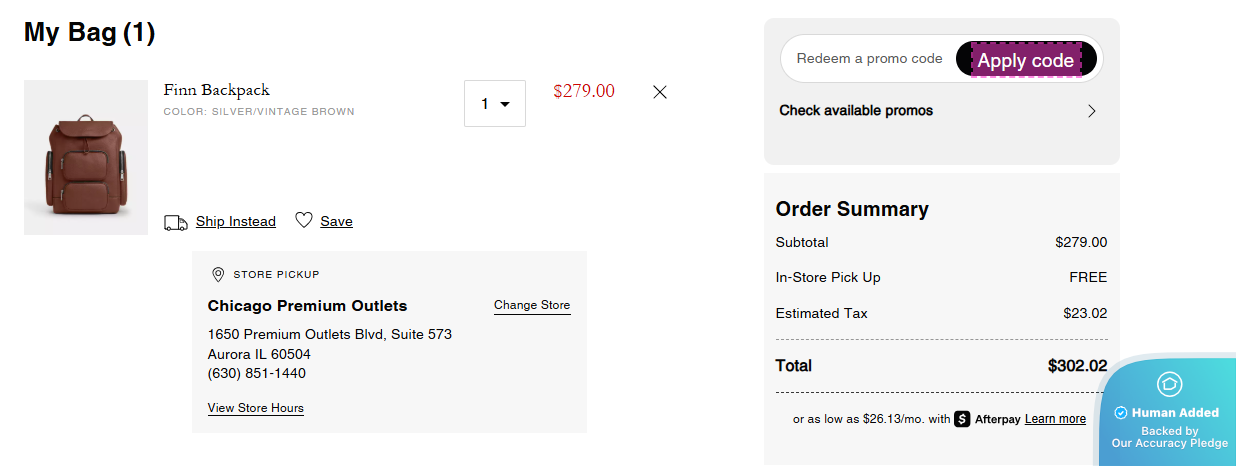Open the quantity dropdown for Finn Backpack
Screen dimensions: 1236x466
point(495,104)
